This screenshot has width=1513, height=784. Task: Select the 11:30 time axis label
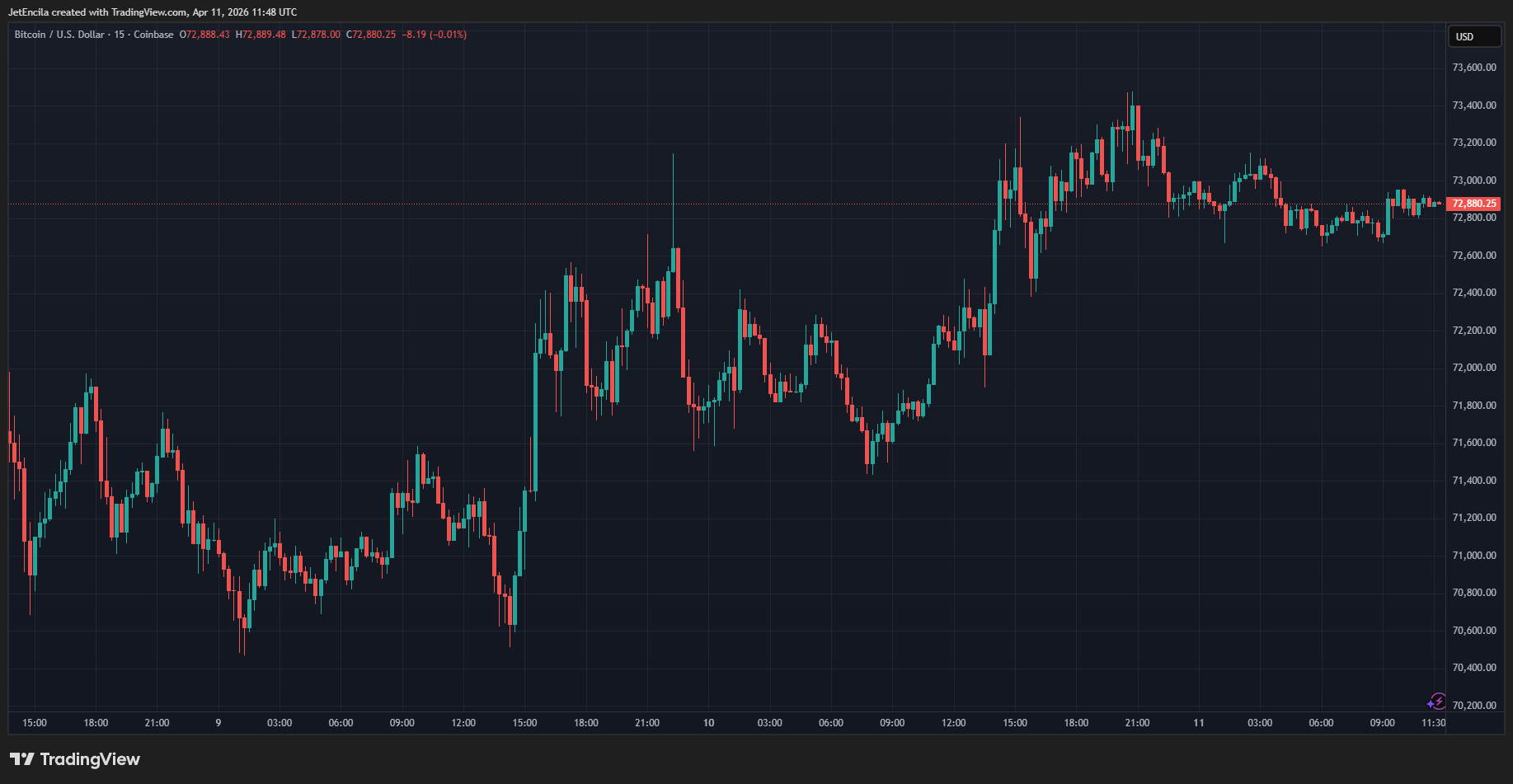tap(1433, 723)
